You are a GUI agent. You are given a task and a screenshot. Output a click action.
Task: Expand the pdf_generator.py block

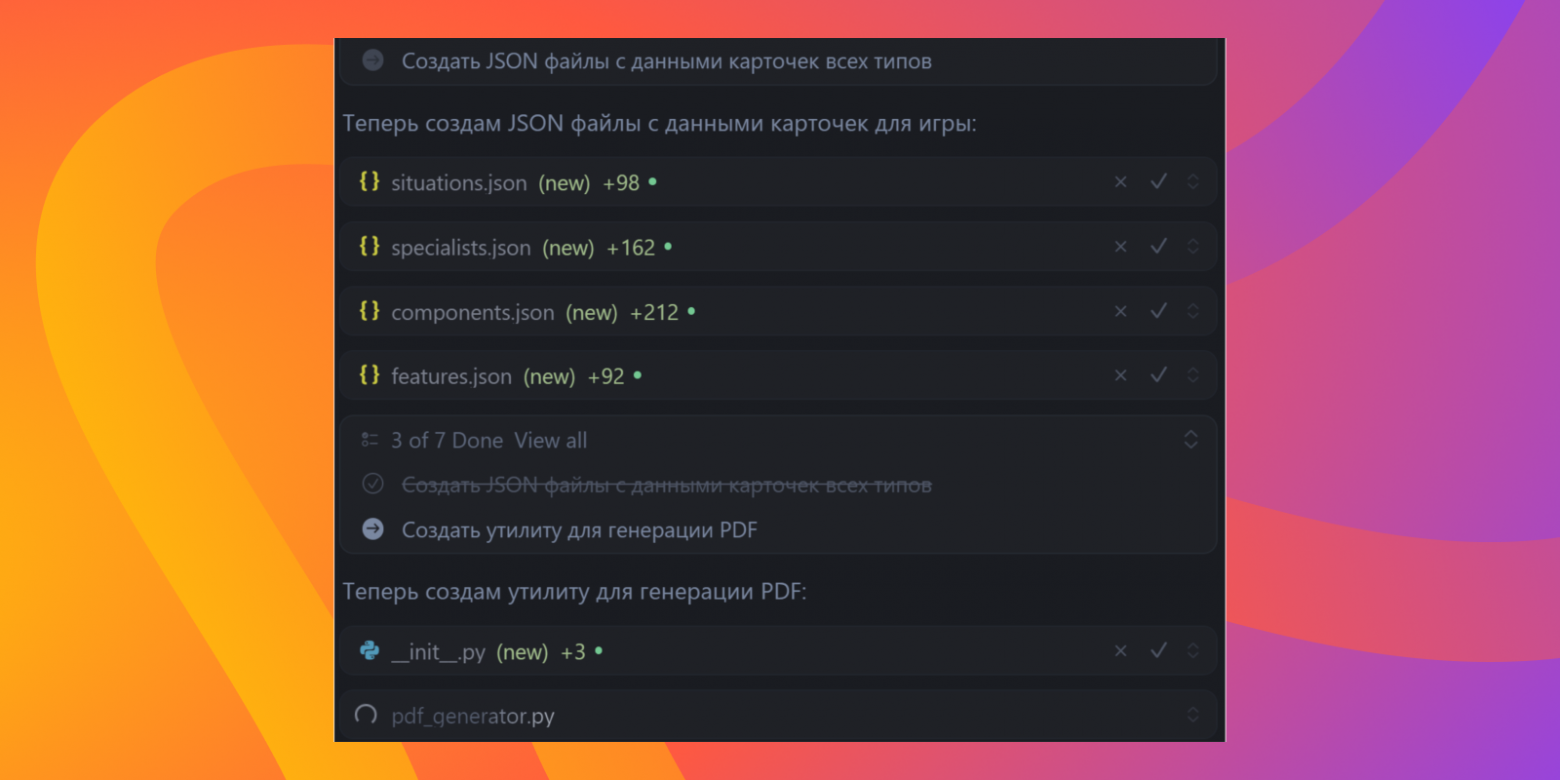(1192, 715)
